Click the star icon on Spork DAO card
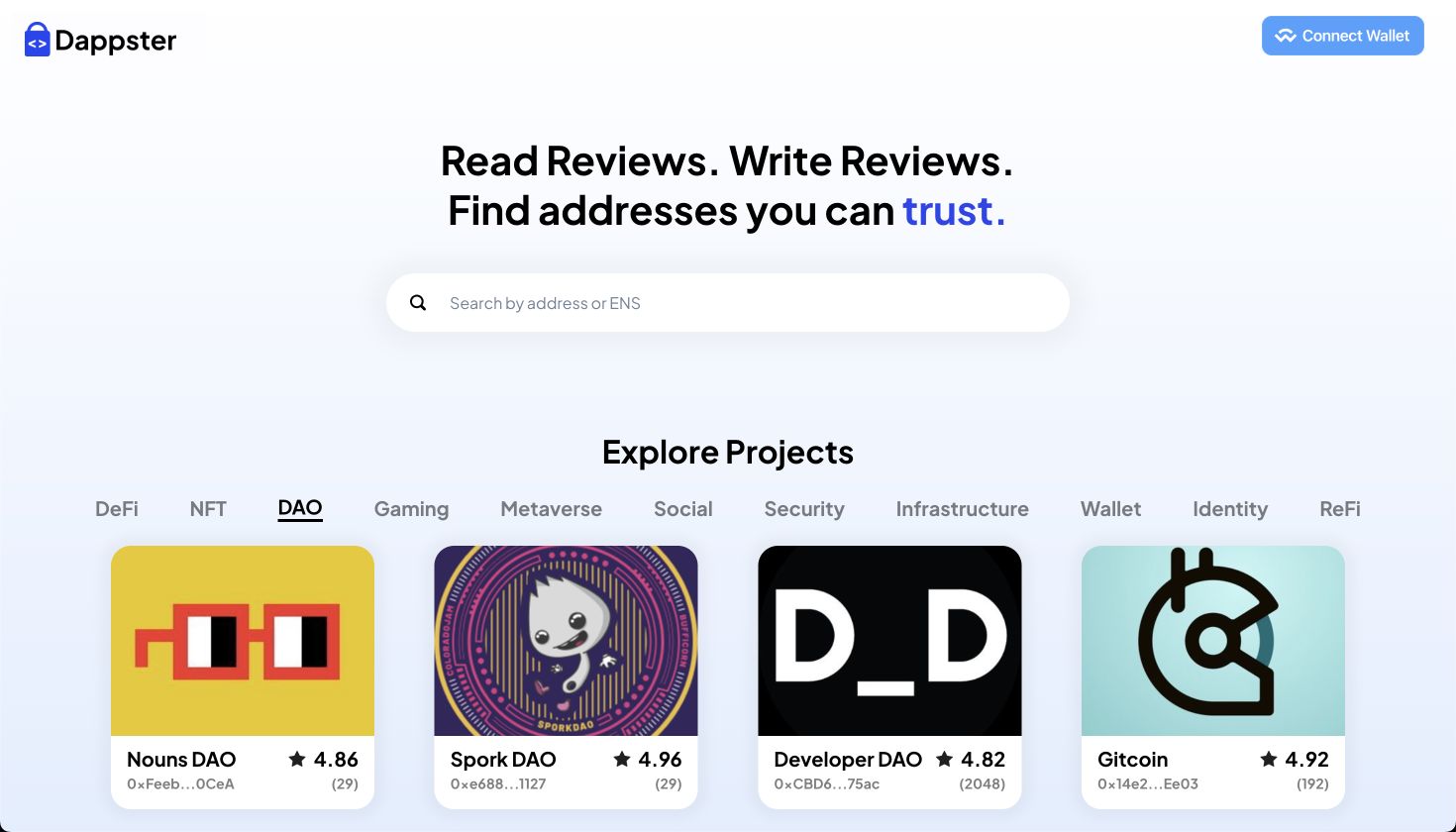Viewport: 1456px width, 832px height. 622,759
